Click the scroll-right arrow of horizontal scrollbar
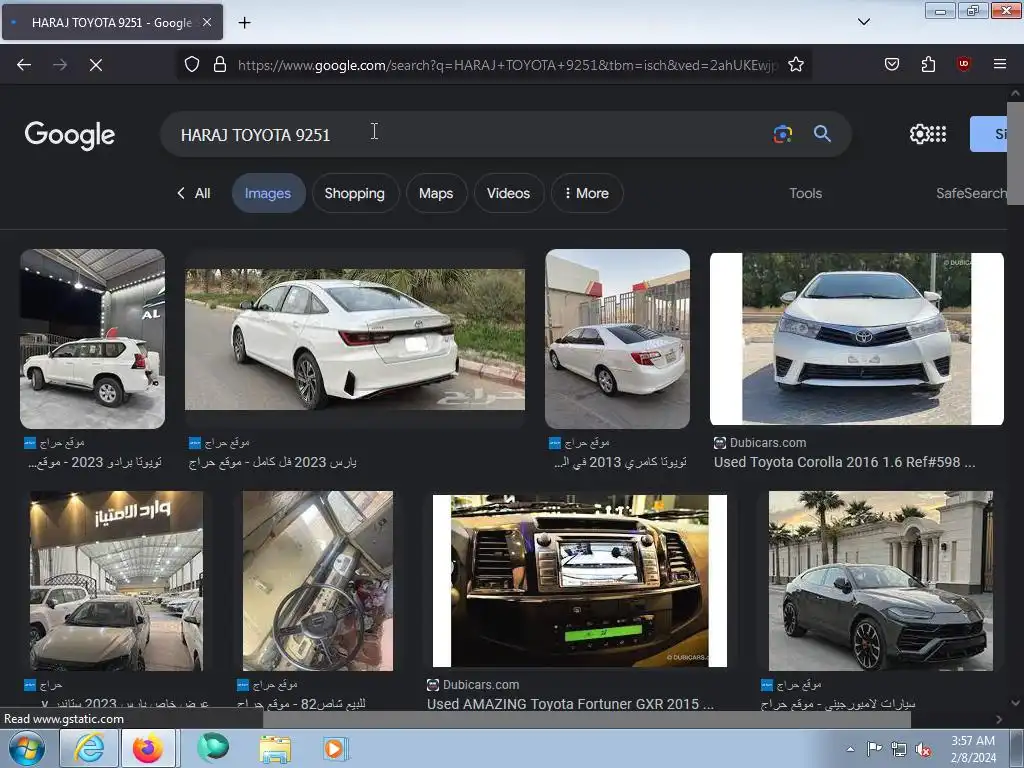Image resolution: width=1024 pixels, height=768 pixels. pos(999,719)
